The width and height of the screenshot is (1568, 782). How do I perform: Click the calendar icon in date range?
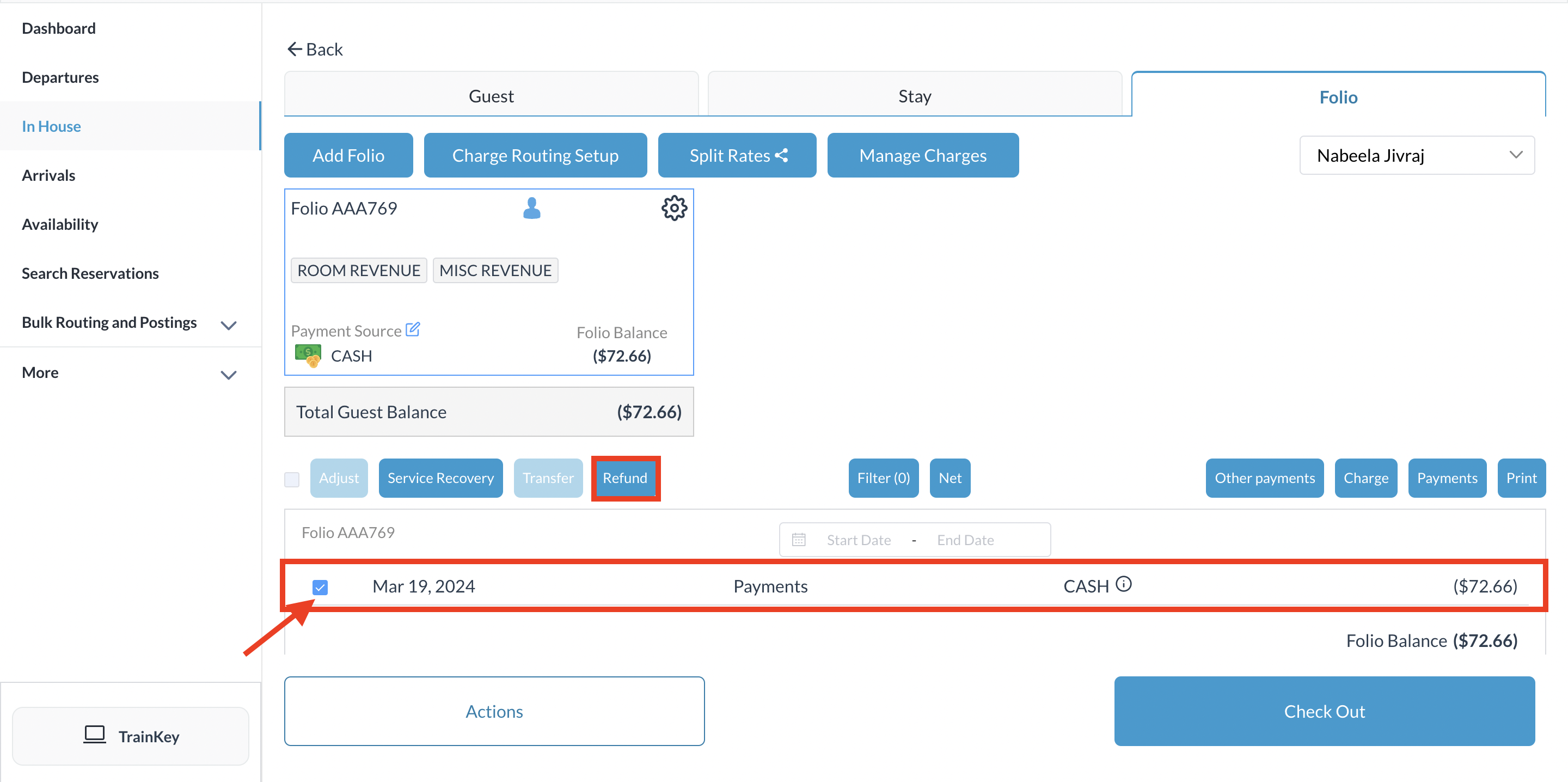click(799, 540)
